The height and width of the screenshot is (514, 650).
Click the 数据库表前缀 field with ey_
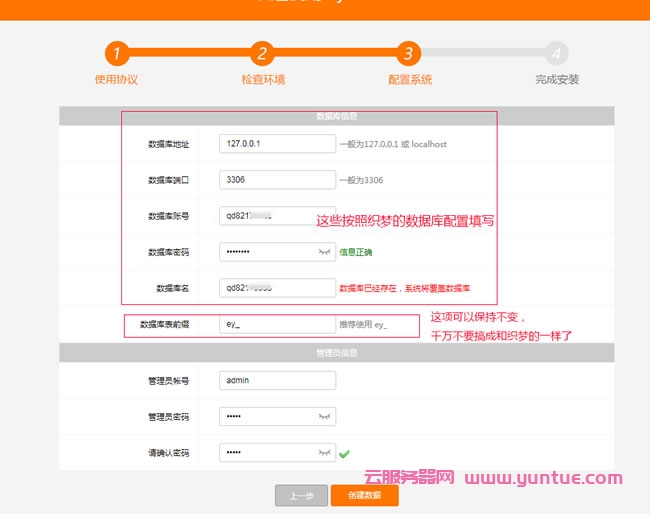tap(277, 325)
